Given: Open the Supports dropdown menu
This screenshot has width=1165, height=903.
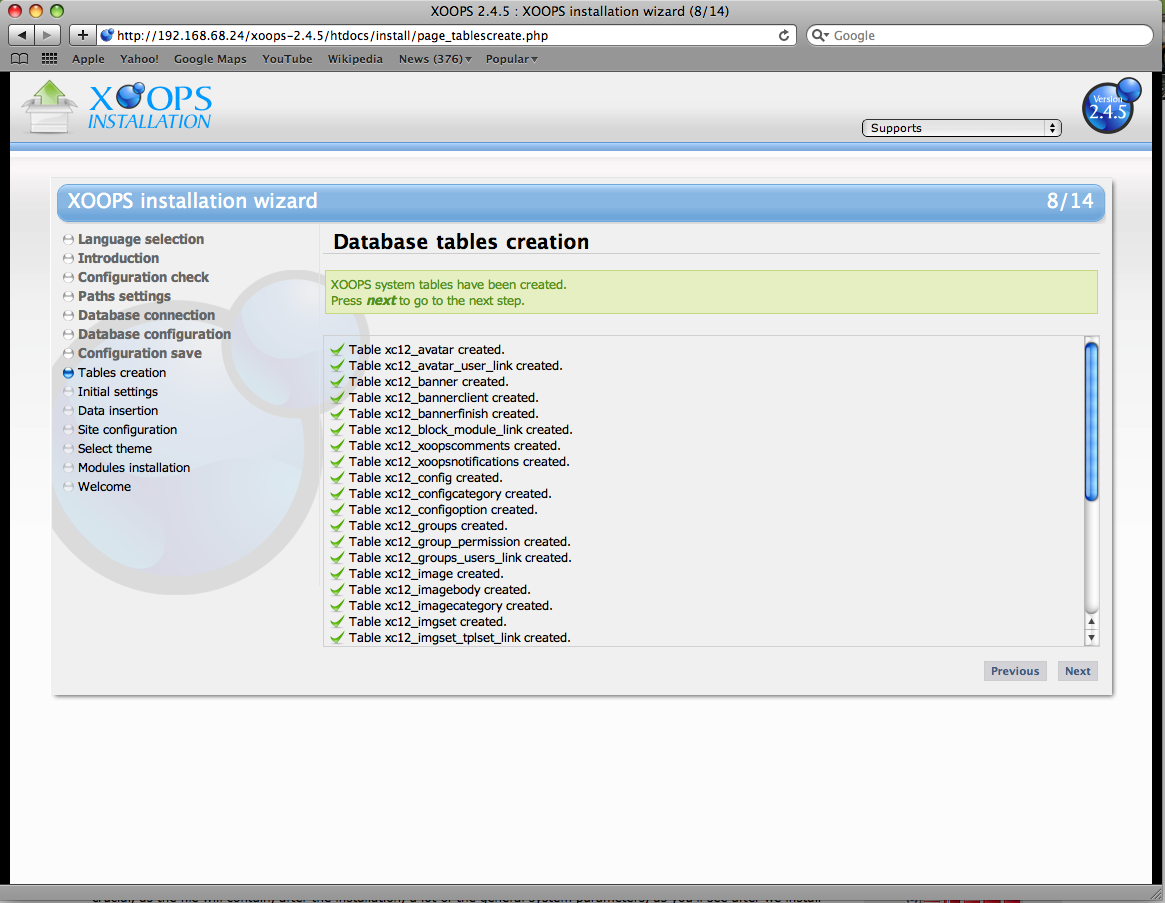Looking at the screenshot, I should [960, 127].
